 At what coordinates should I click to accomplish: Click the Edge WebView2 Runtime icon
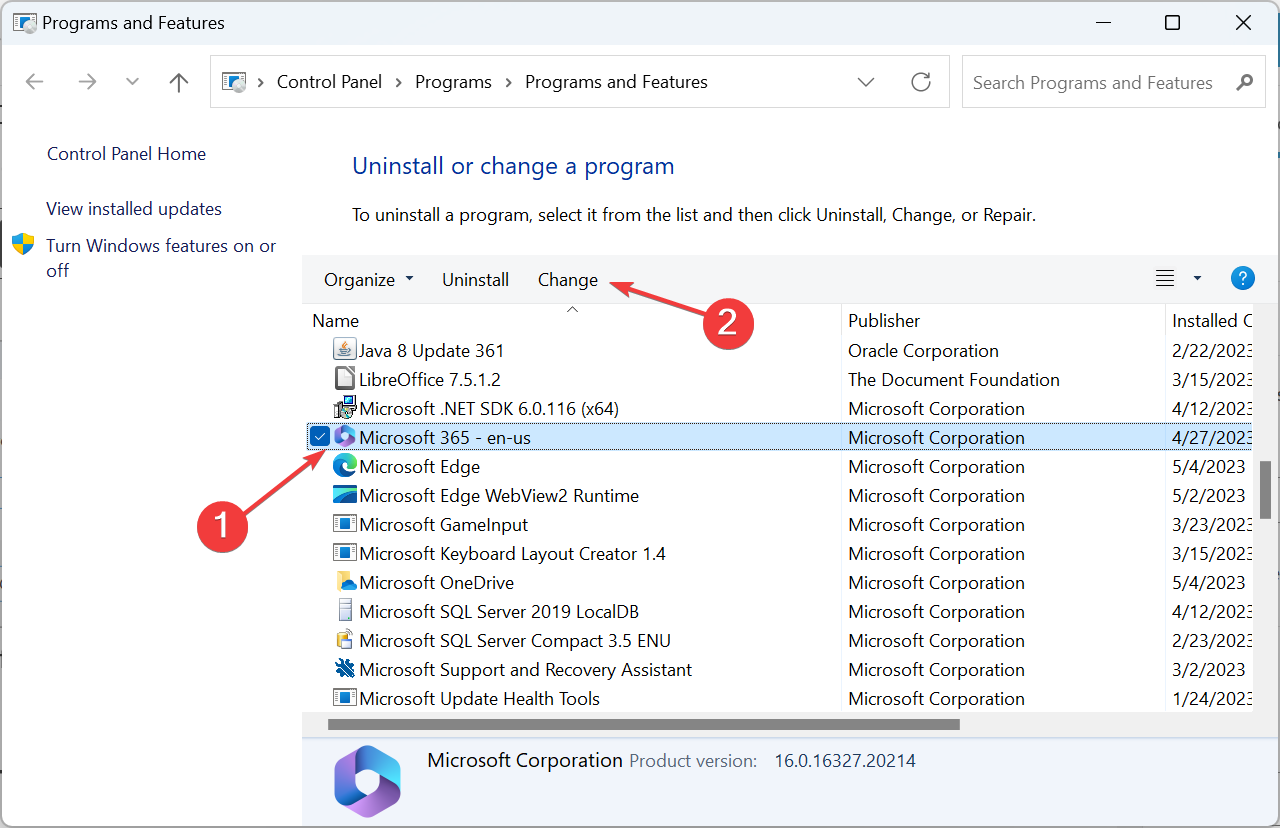345,495
